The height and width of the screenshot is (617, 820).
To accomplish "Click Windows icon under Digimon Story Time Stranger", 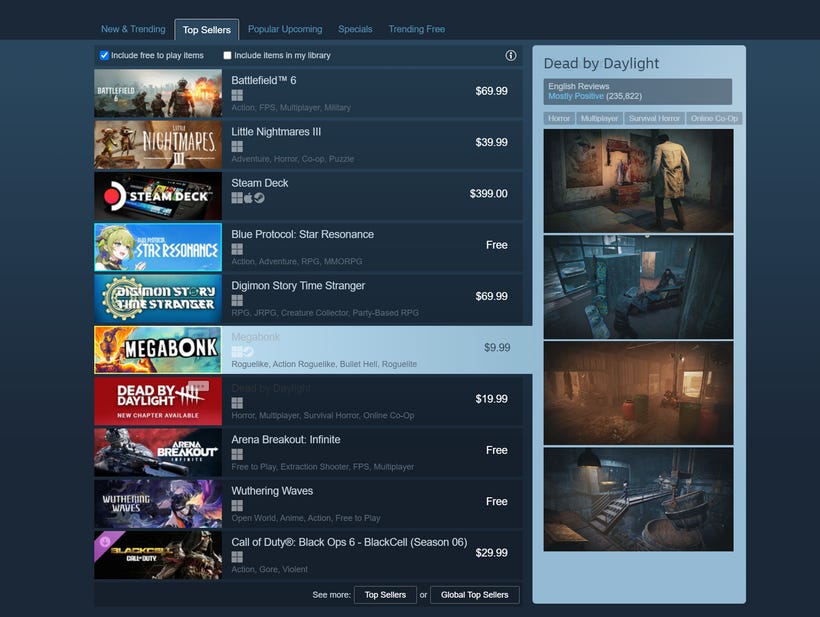I will click(x=237, y=300).
